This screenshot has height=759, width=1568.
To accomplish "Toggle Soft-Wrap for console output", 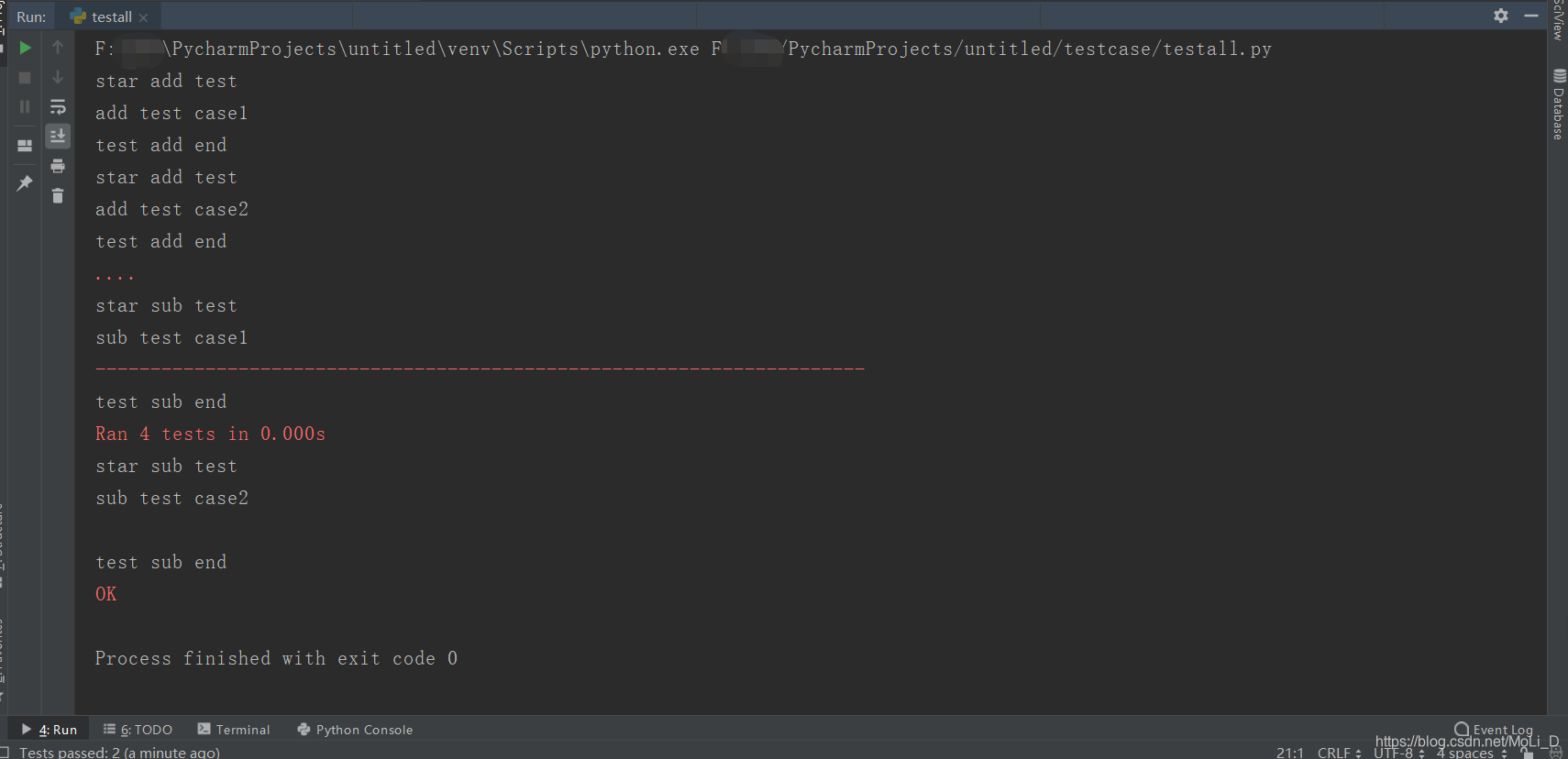I will (x=58, y=107).
